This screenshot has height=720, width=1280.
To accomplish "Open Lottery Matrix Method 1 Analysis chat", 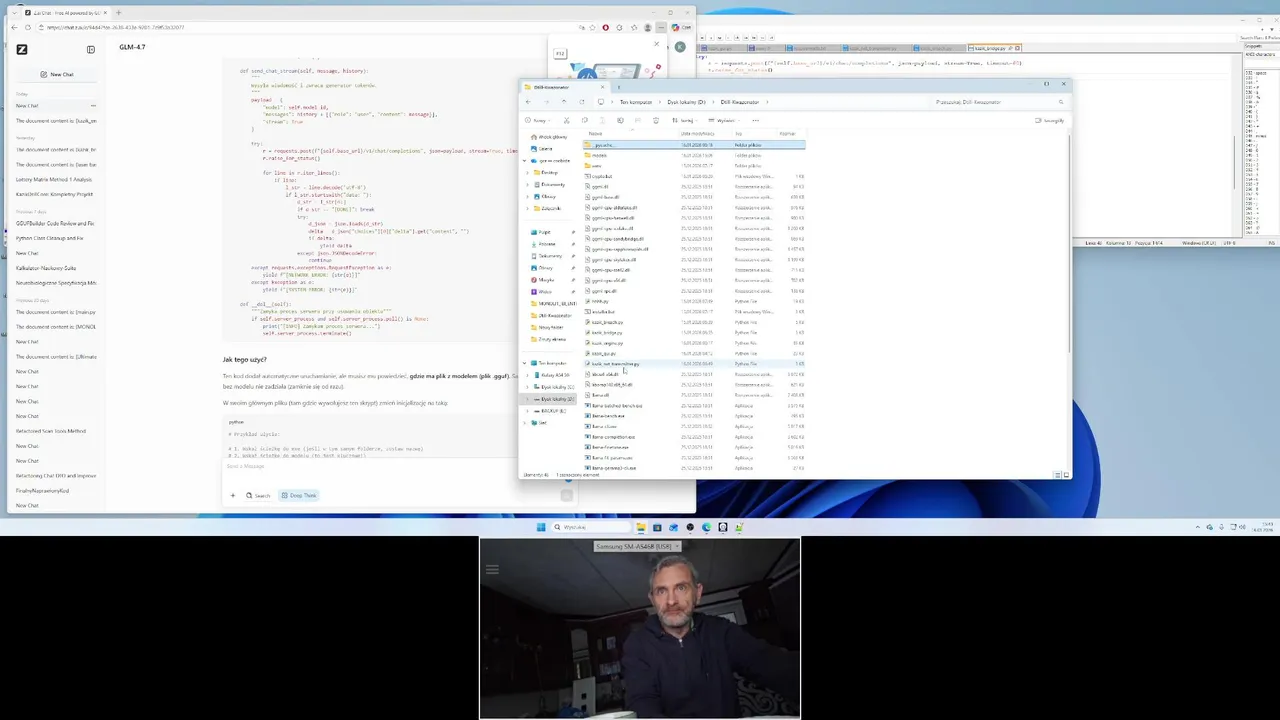I will point(54,179).
